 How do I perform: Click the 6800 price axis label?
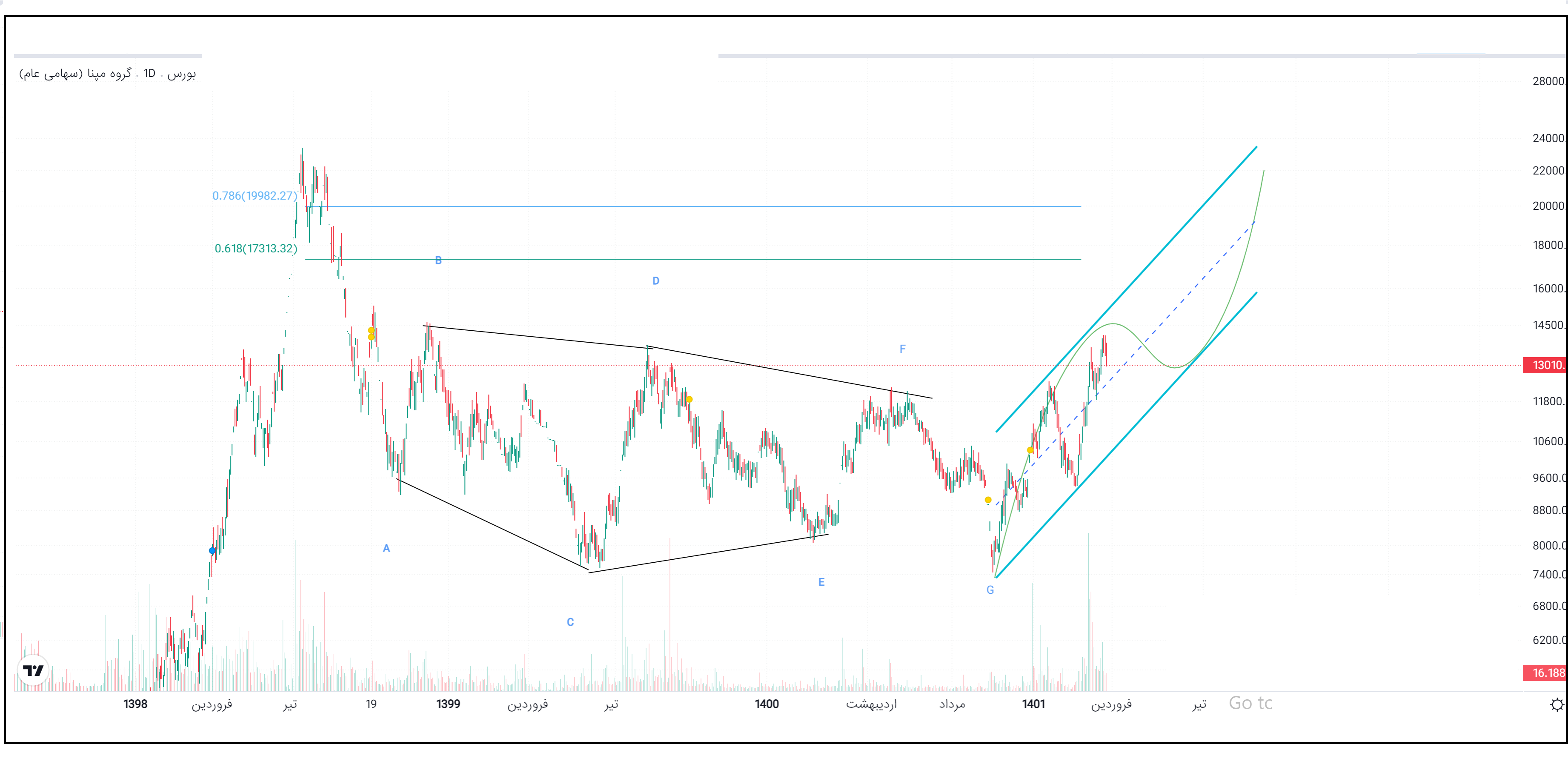[x=1549, y=606]
